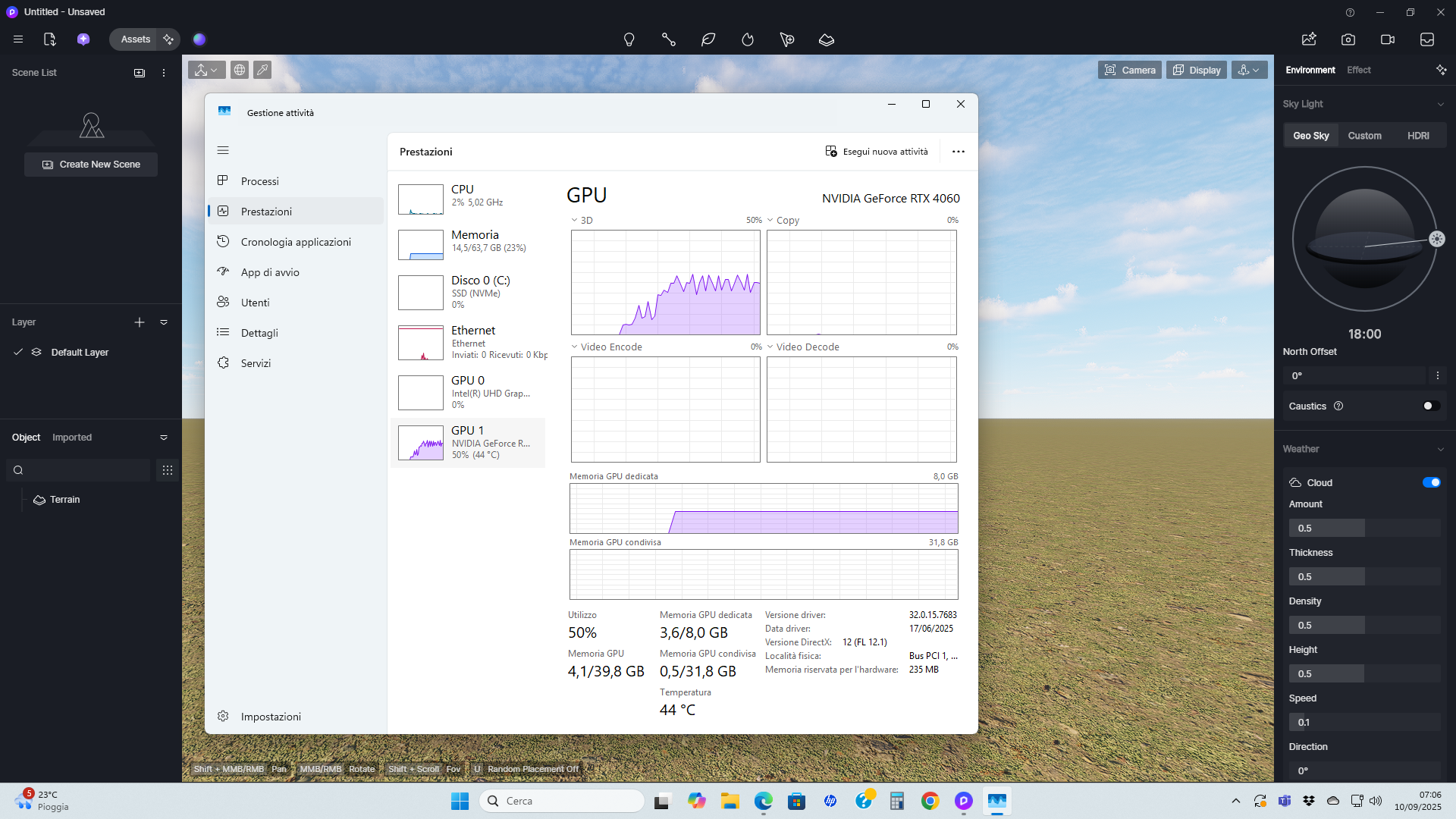Open the vegetation leaf tool
The height and width of the screenshot is (819, 1456).
(x=708, y=39)
